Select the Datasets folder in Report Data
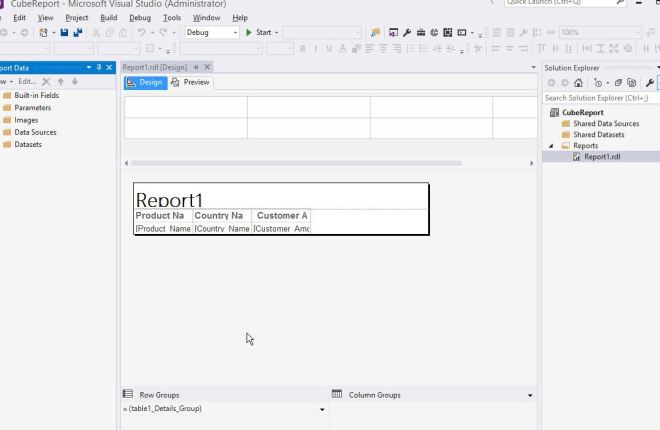Screen dimensions: 660x430 click(27, 144)
